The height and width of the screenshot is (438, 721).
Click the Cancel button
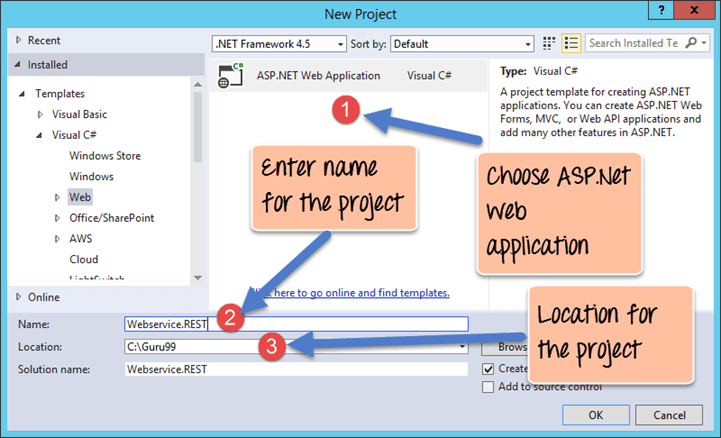[669, 414]
